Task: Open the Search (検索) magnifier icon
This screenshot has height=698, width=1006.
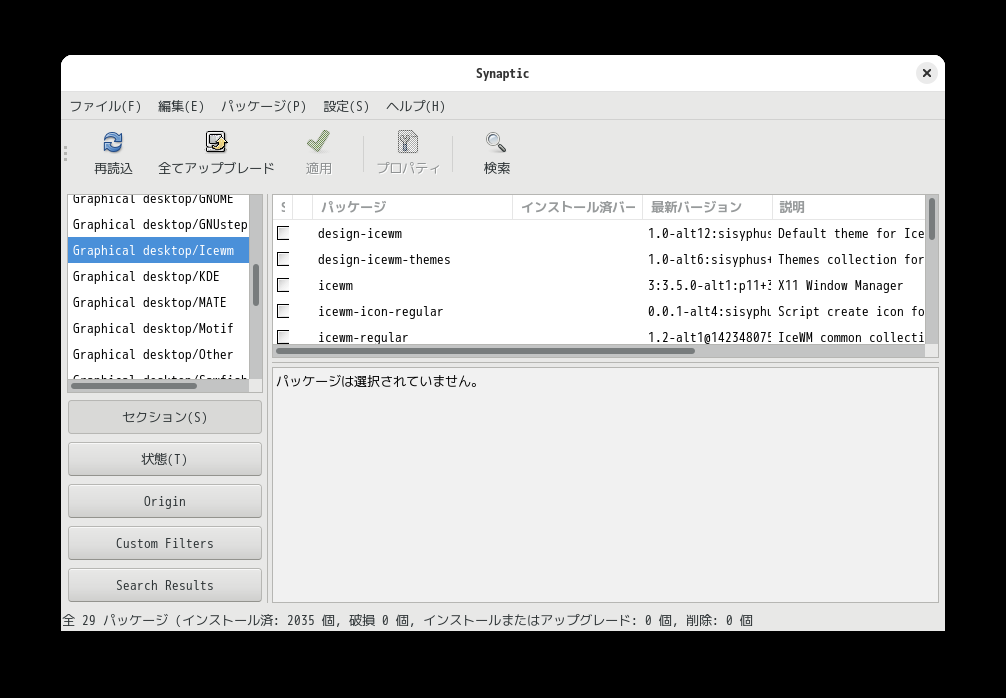Action: (497, 142)
